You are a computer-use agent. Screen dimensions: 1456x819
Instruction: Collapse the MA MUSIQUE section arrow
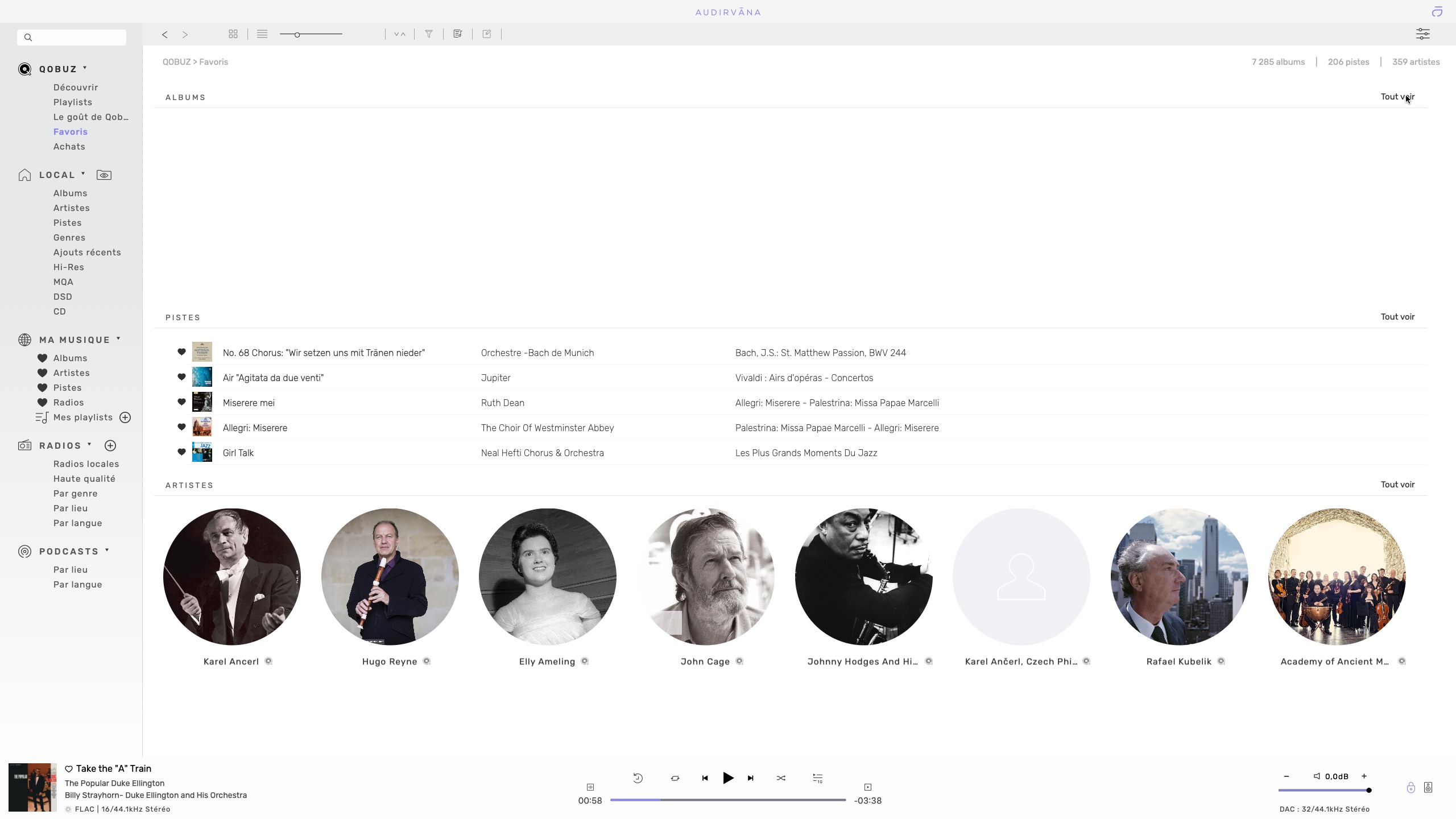tap(118, 338)
